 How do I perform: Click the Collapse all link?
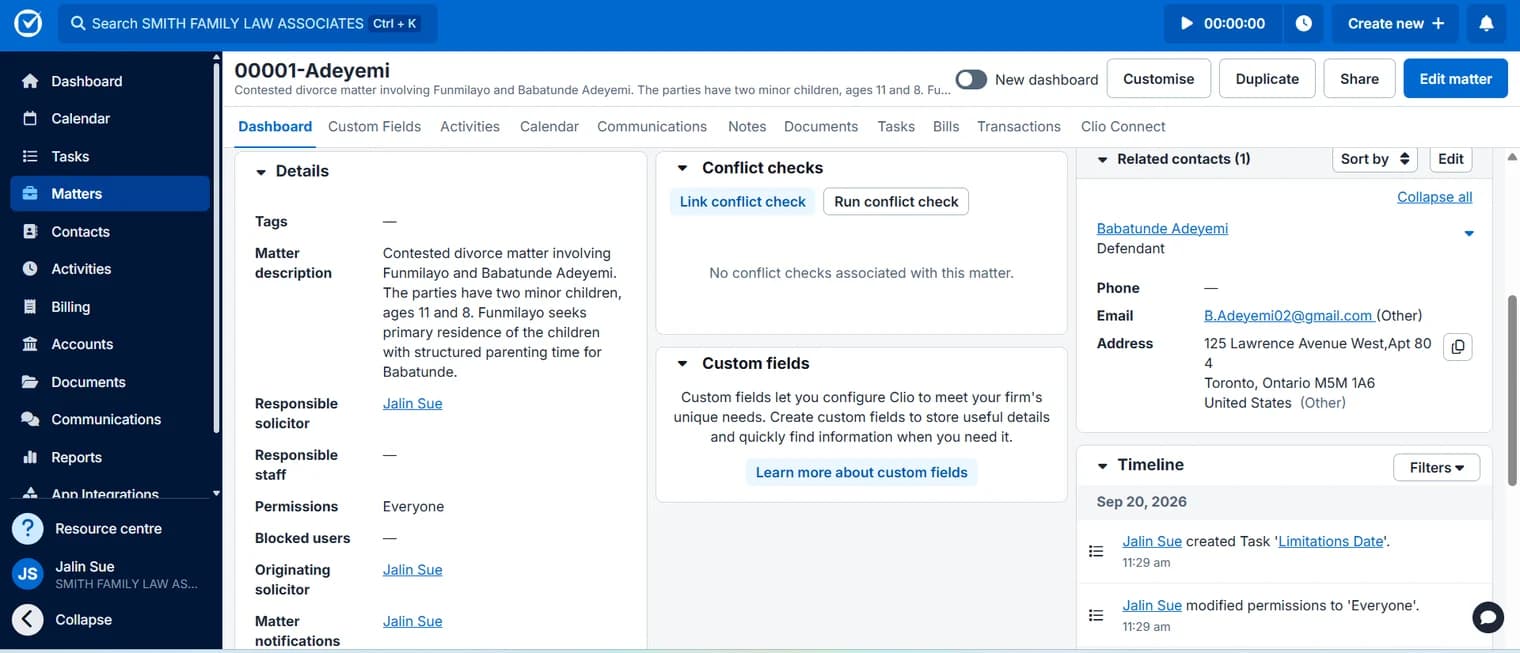(1434, 197)
